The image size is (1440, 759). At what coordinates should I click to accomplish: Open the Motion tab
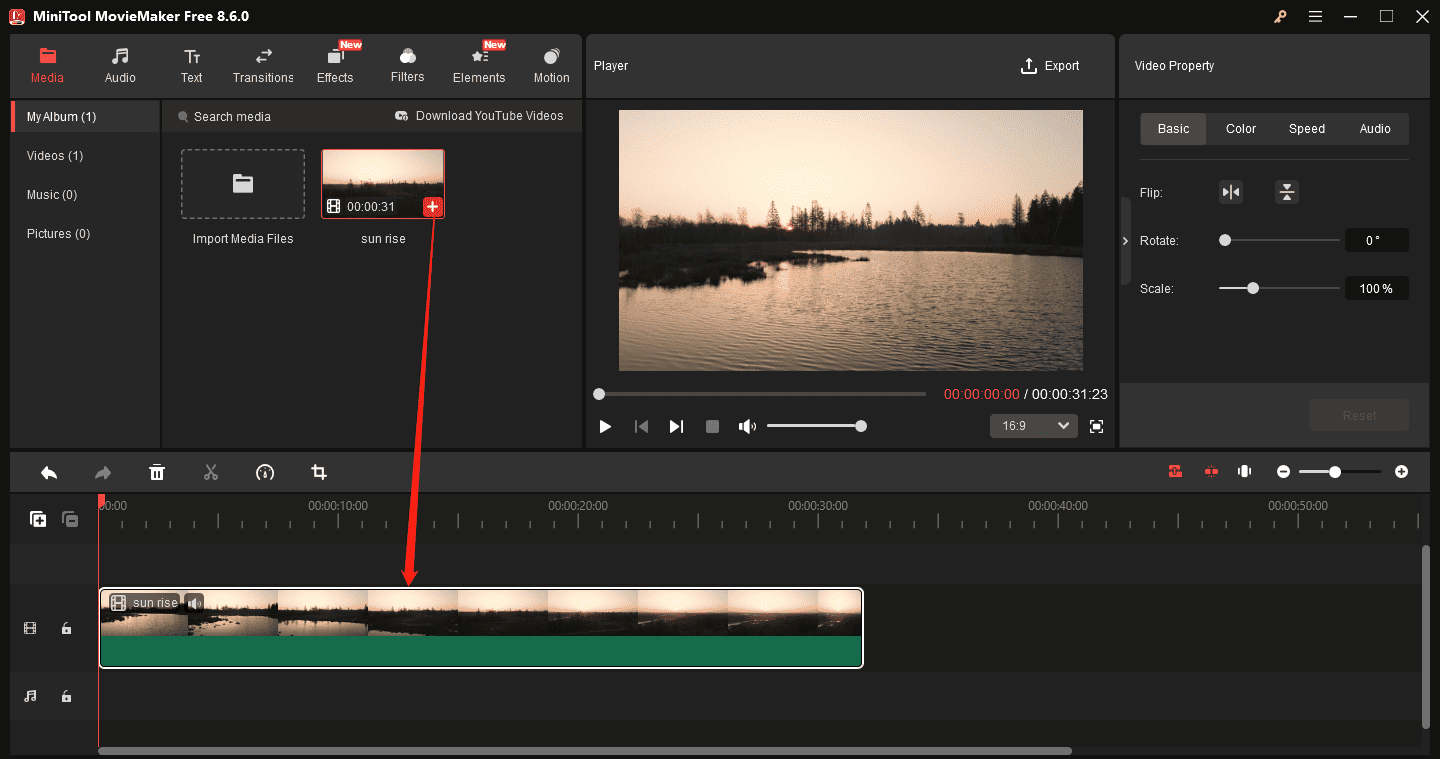point(551,65)
